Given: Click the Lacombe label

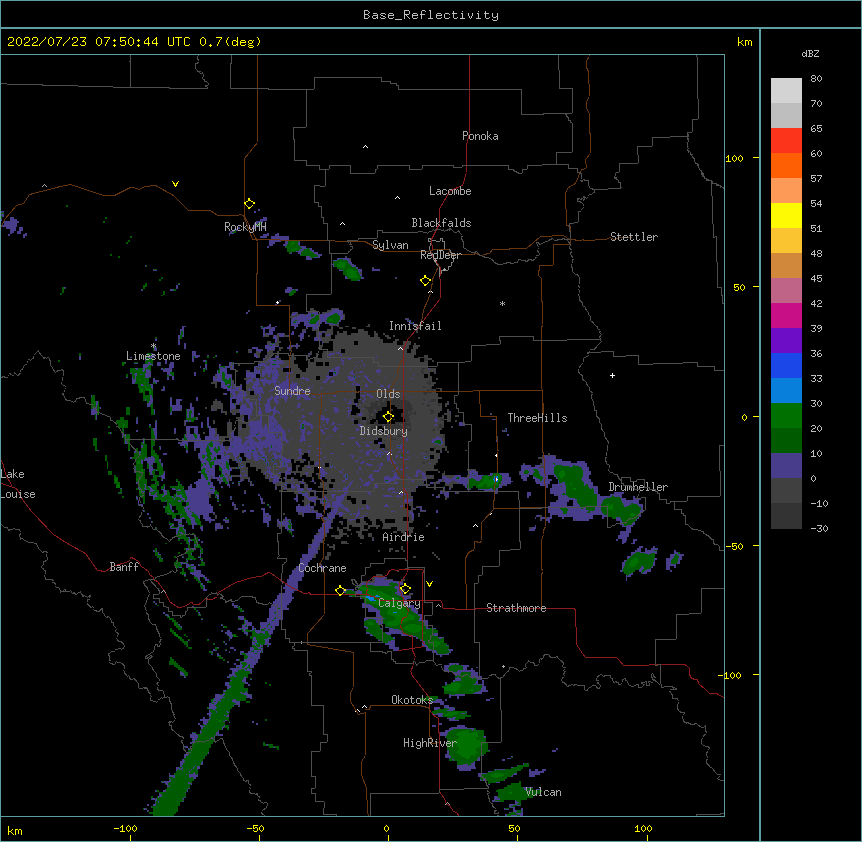Looking at the screenshot, I should (x=450, y=191).
